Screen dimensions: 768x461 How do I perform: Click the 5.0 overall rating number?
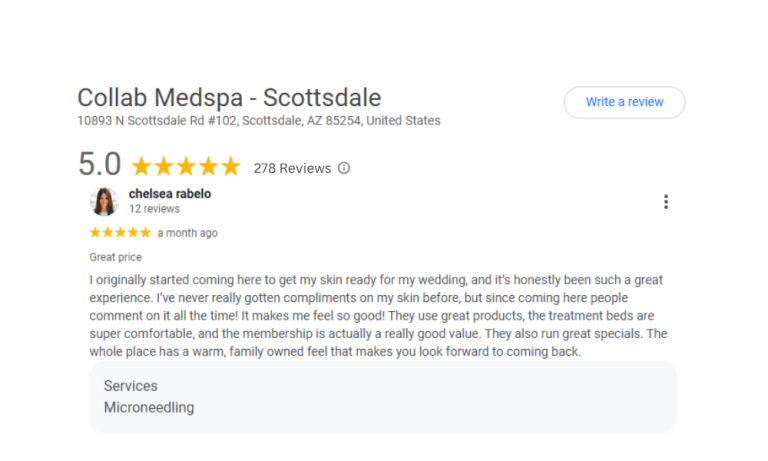pyautogui.click(x=99, y=164)
